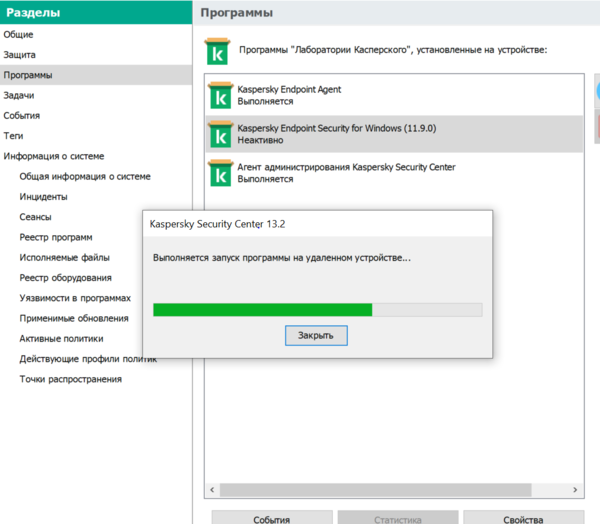Open the Общие section
600x524 pixels.
pos(18,34)
